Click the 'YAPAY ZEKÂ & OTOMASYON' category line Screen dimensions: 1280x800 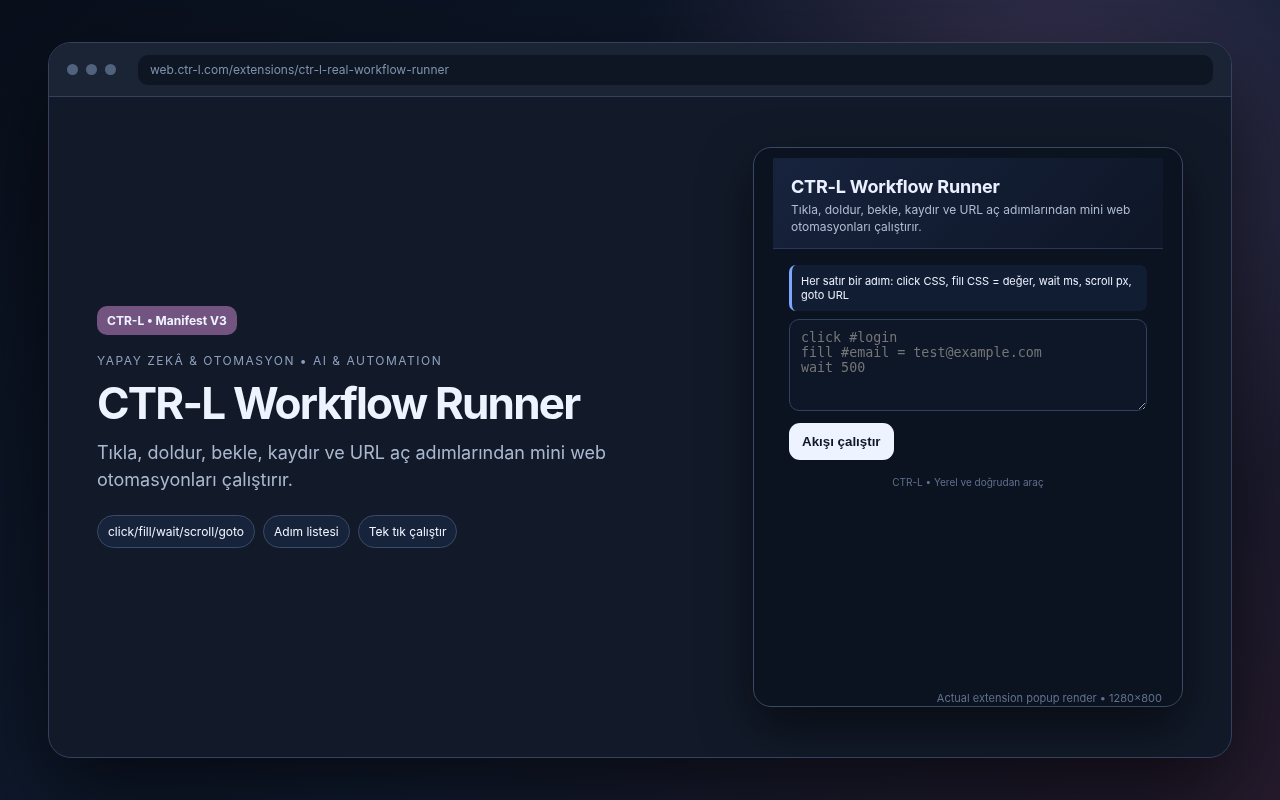pos(269,360)
